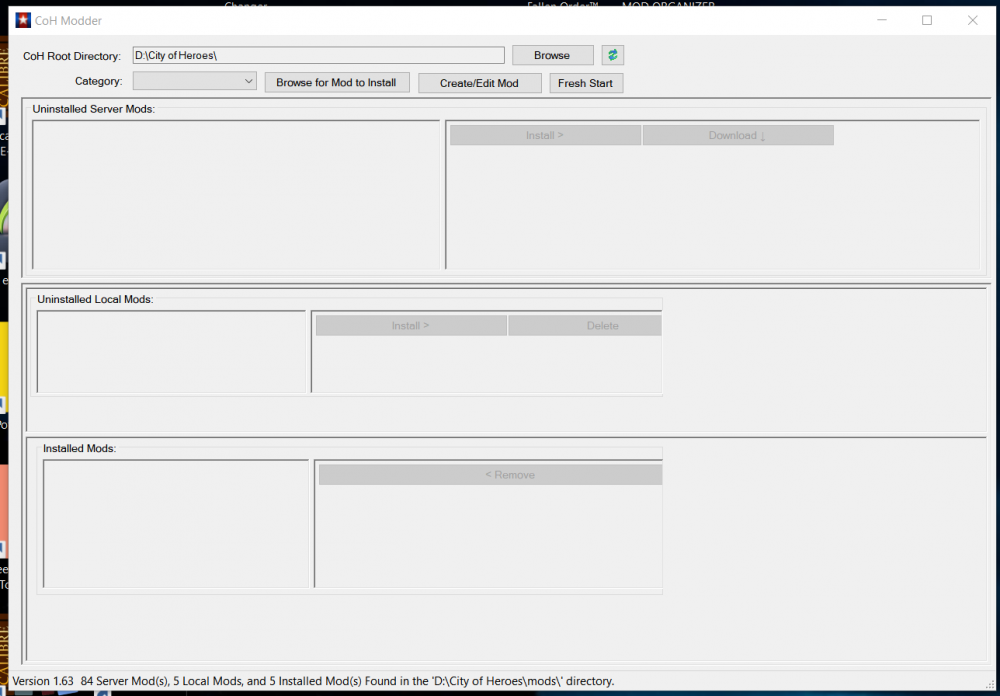
Task: Click Install under Uninstalled Server Mods
Action: (x=545, y=135)
